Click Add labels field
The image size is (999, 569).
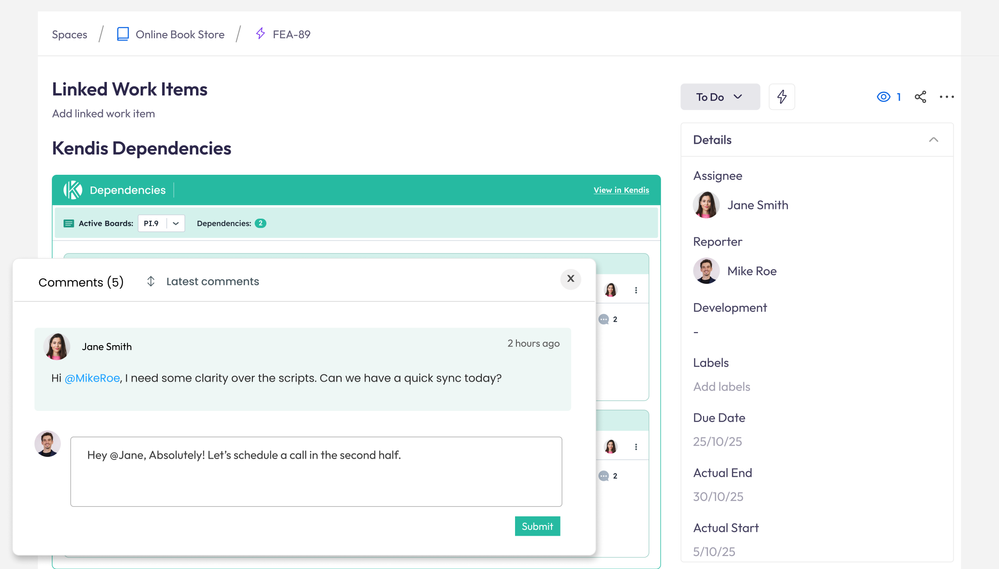click(x=722, y=387)
